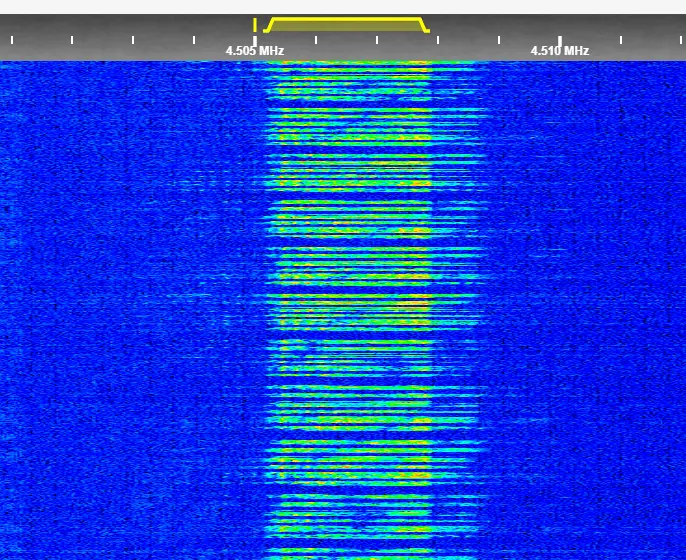Image resolution: width=686 pixels, height=560 pixels.
Task: Click the 4.510 MHz frequency label
Action: coord(559,50)
